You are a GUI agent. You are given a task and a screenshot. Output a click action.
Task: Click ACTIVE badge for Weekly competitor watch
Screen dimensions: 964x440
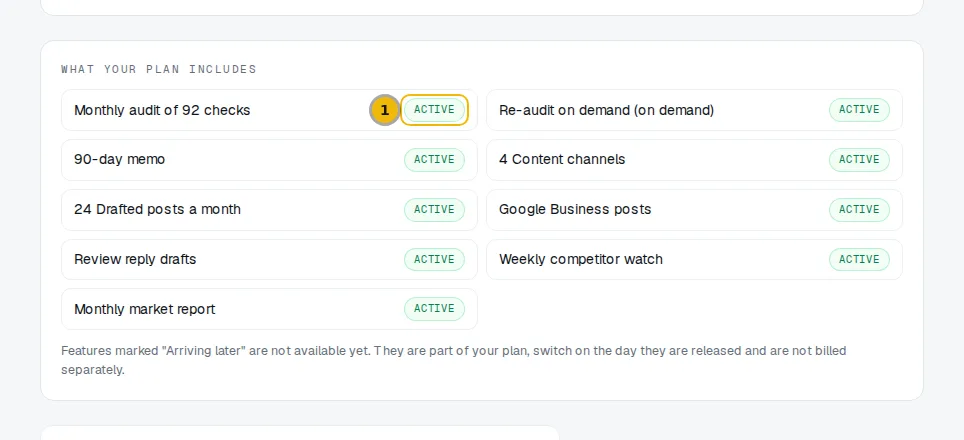(x=859, y=259)
